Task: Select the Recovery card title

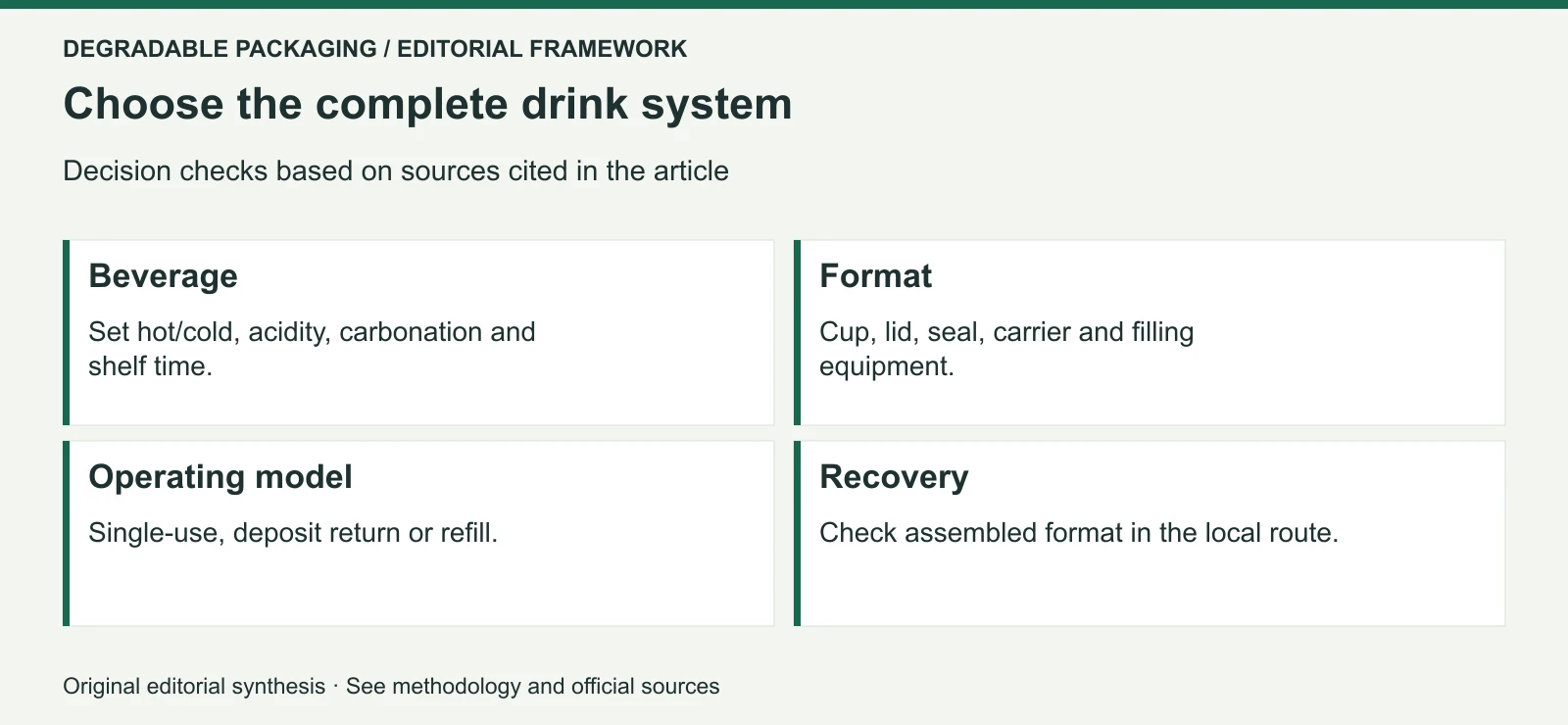Action: (x=894, y=477)
